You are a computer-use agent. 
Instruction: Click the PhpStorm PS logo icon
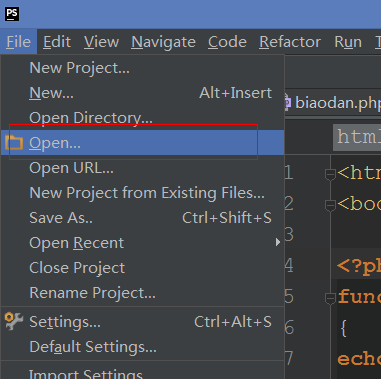(x=12, y=14)
